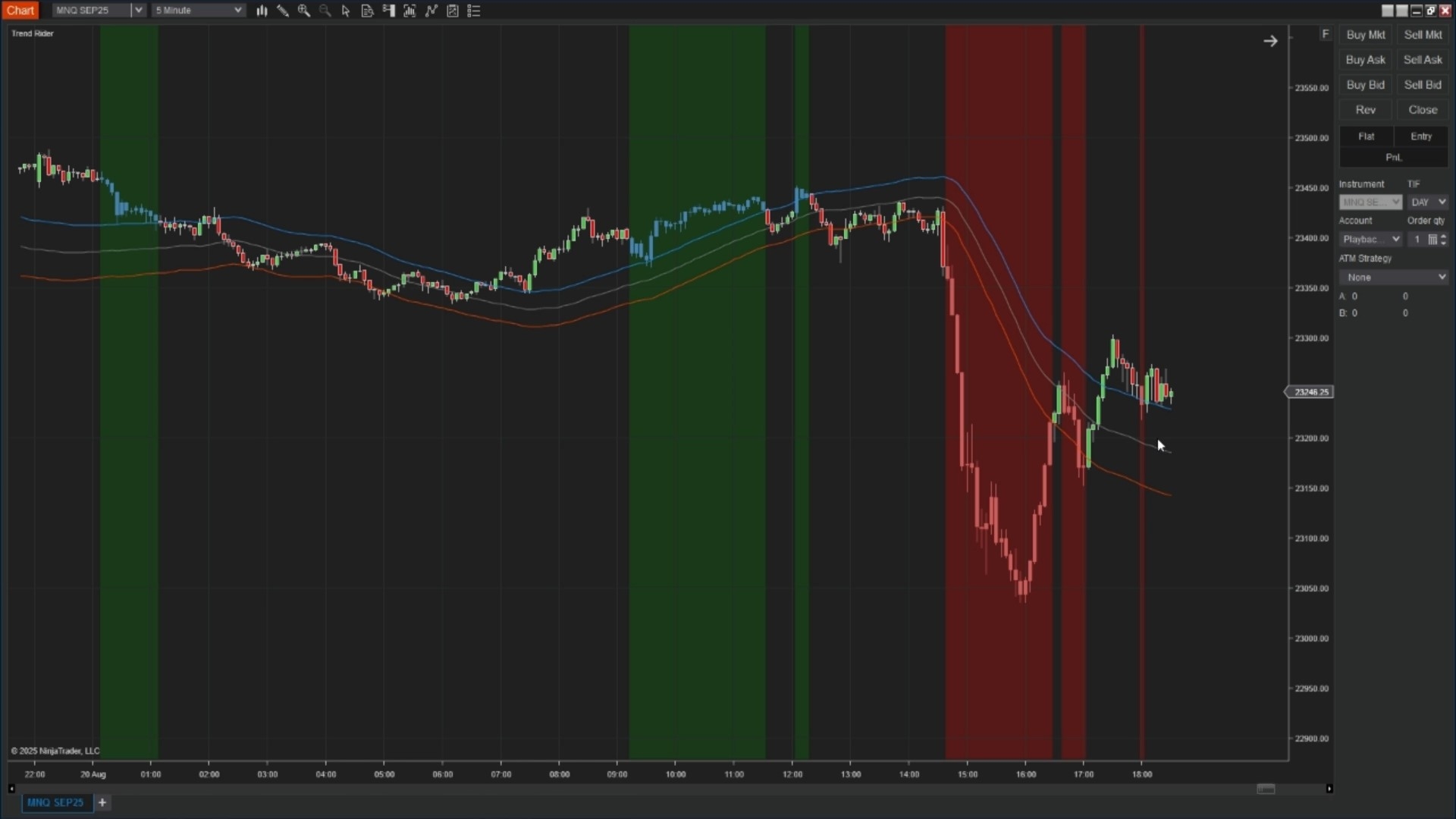
Task: Open the ATM Strategy dropdown set to None
Action: pos(1394,277)
